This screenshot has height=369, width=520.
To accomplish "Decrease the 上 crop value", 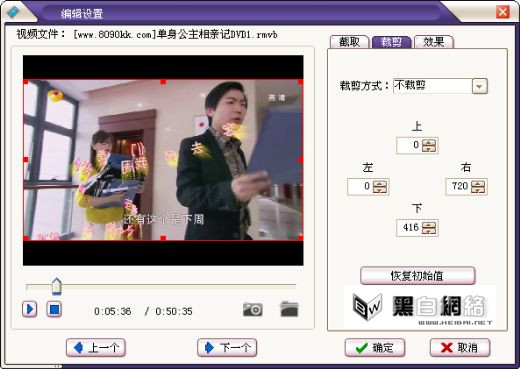I will pos(429,149).
